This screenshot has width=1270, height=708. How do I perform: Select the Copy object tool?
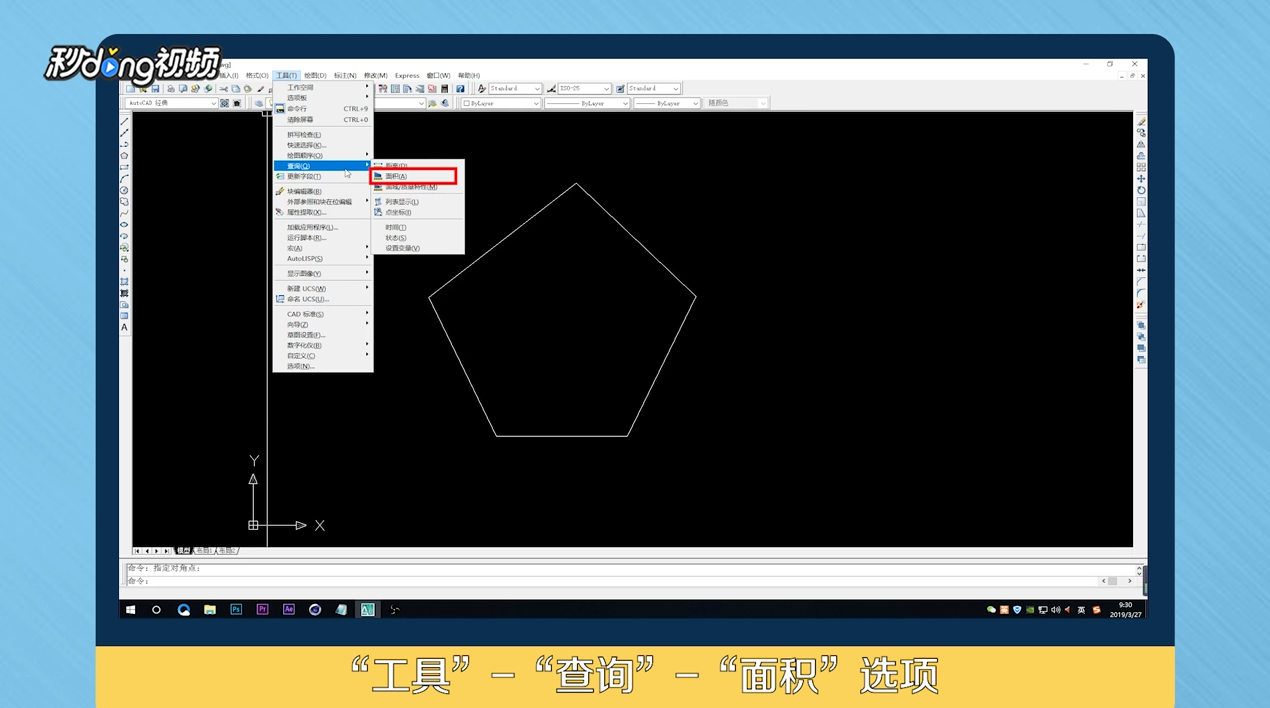click(1141, 133)
